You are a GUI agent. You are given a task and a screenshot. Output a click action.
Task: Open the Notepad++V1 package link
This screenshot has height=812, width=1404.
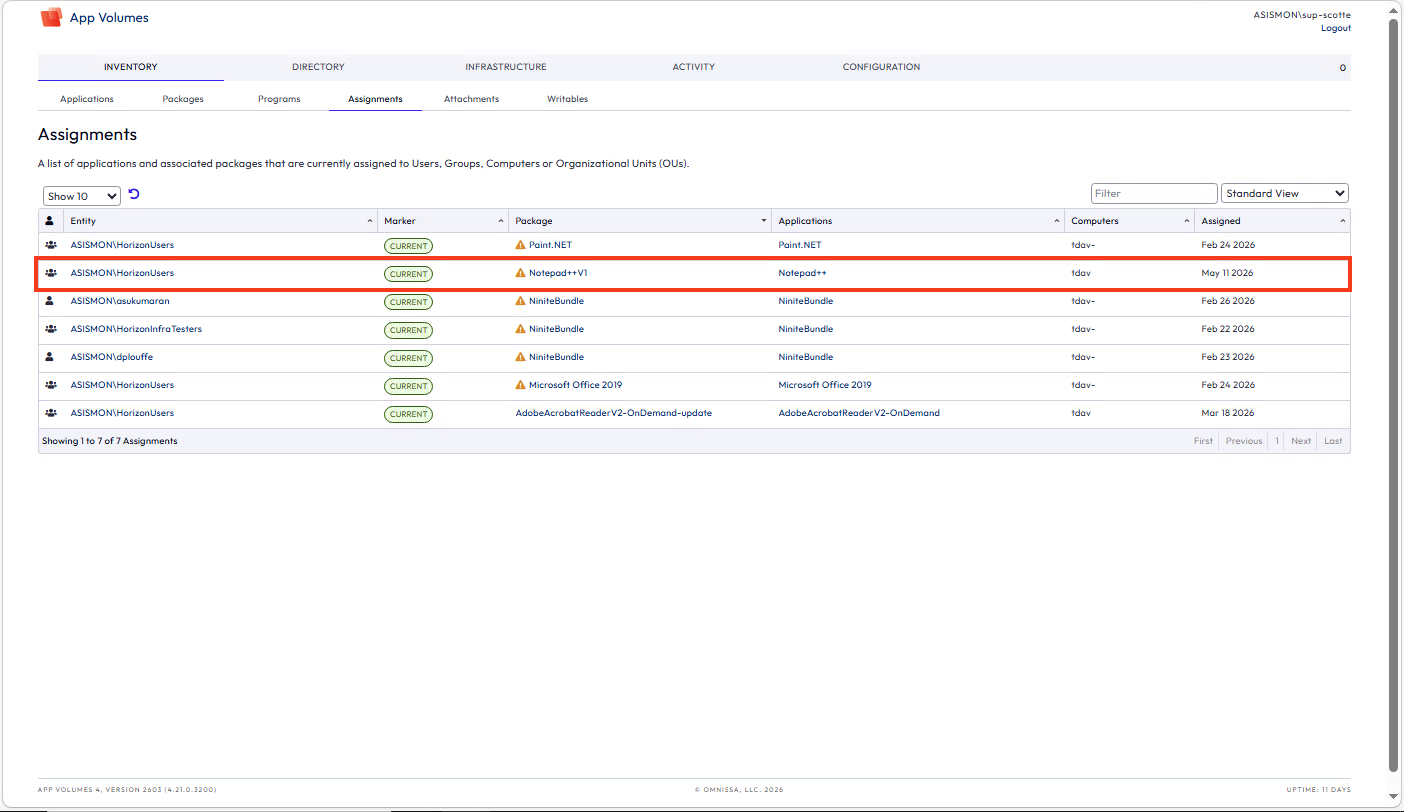coord(558,273)
